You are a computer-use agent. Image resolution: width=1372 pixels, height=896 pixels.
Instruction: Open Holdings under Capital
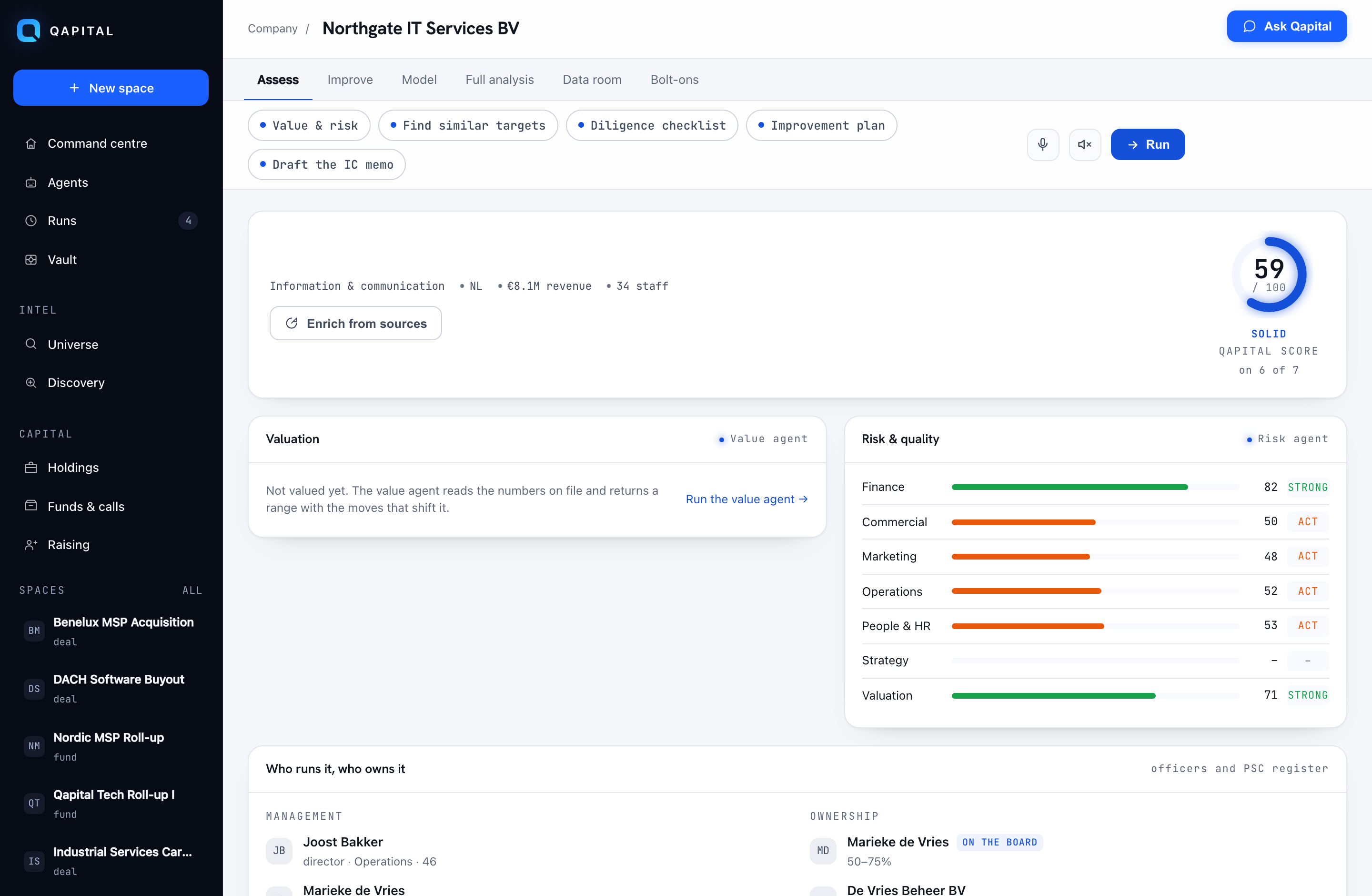(111, 468)
